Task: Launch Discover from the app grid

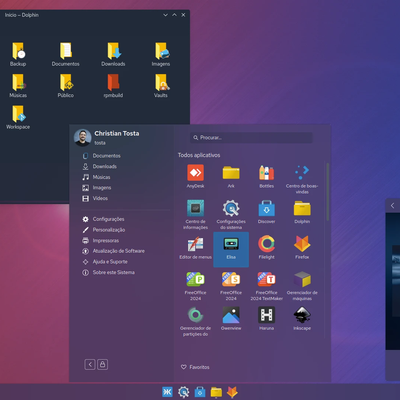Action: click(267, 212)
